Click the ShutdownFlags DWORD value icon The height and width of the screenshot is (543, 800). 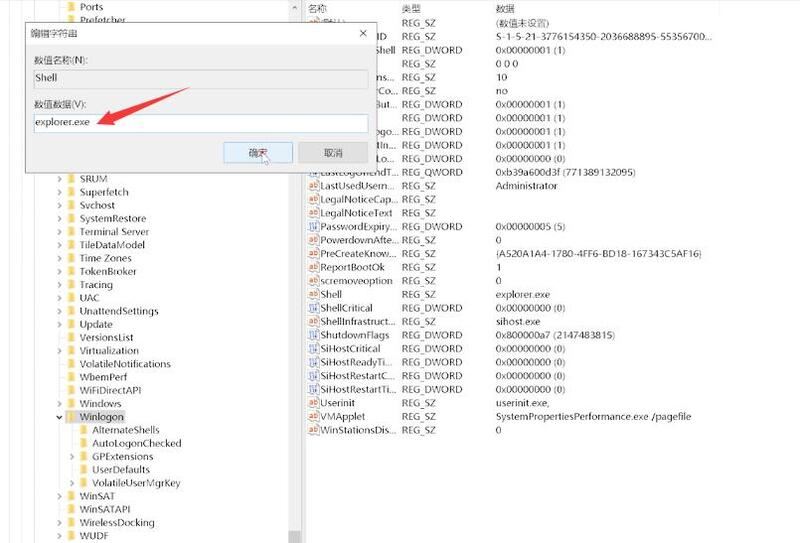(x=313, y=335)
